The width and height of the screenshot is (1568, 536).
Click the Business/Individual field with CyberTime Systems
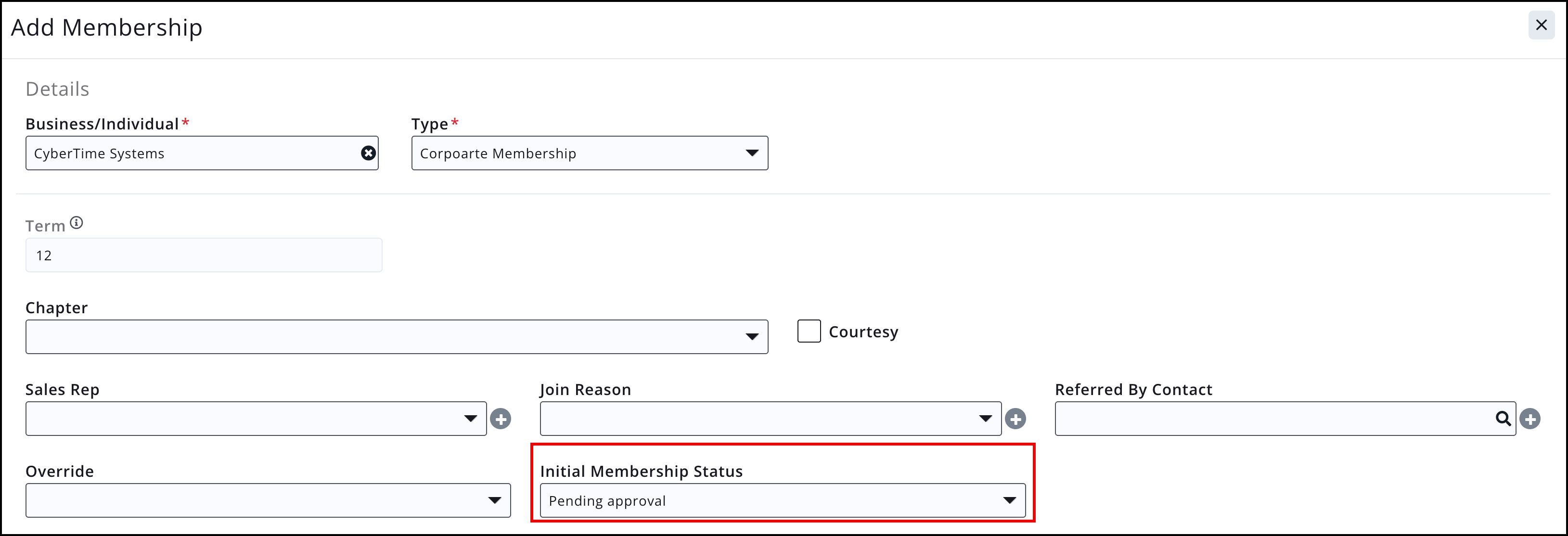202,153
